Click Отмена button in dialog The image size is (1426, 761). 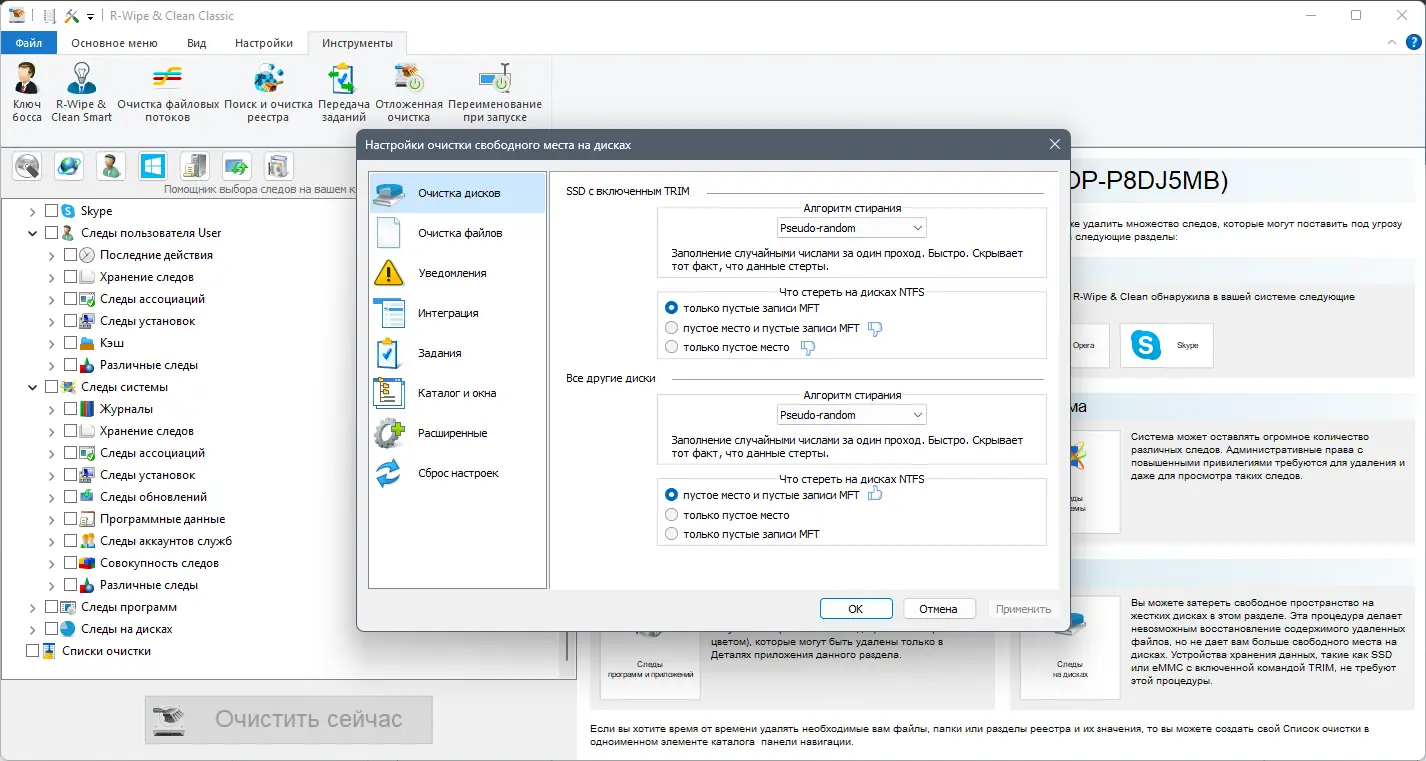pos(939,608)
